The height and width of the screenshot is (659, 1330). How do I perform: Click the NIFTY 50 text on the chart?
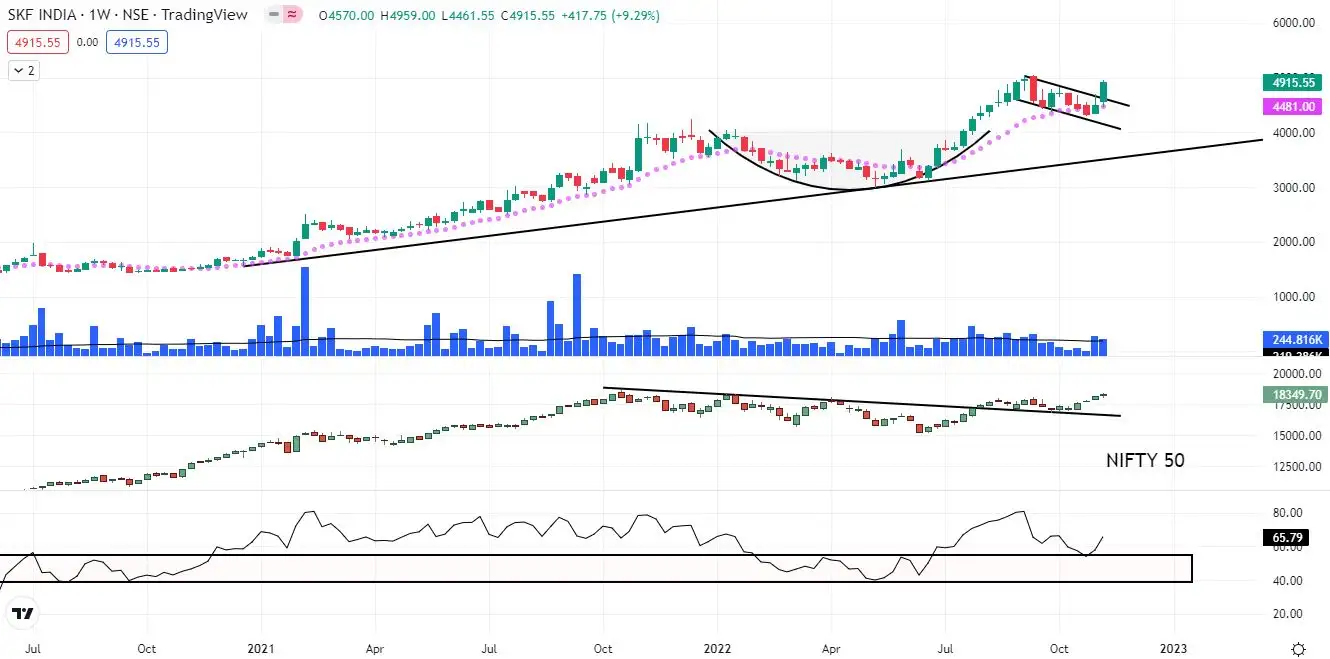pos(1144,461)
